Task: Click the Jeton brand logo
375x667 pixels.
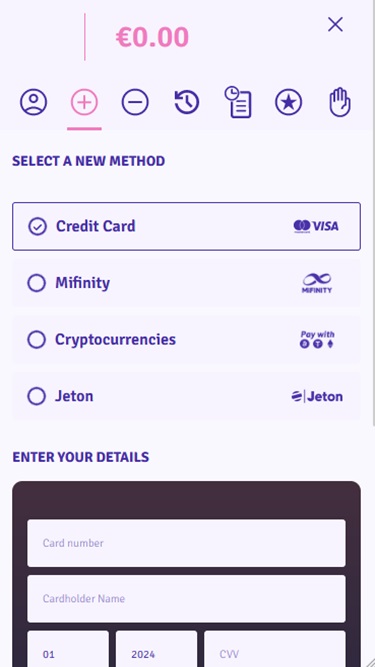Action: click(x=317, y=396)
